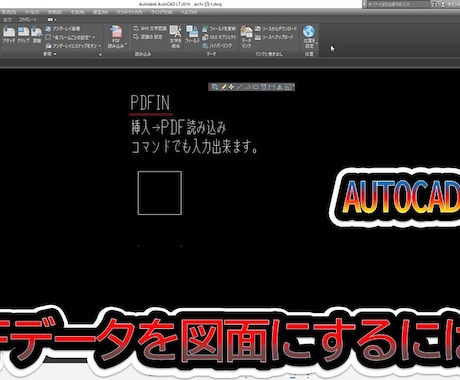
Task: Open the dropdown arrow beside PDF Import
Action: [x=126, y=44]
